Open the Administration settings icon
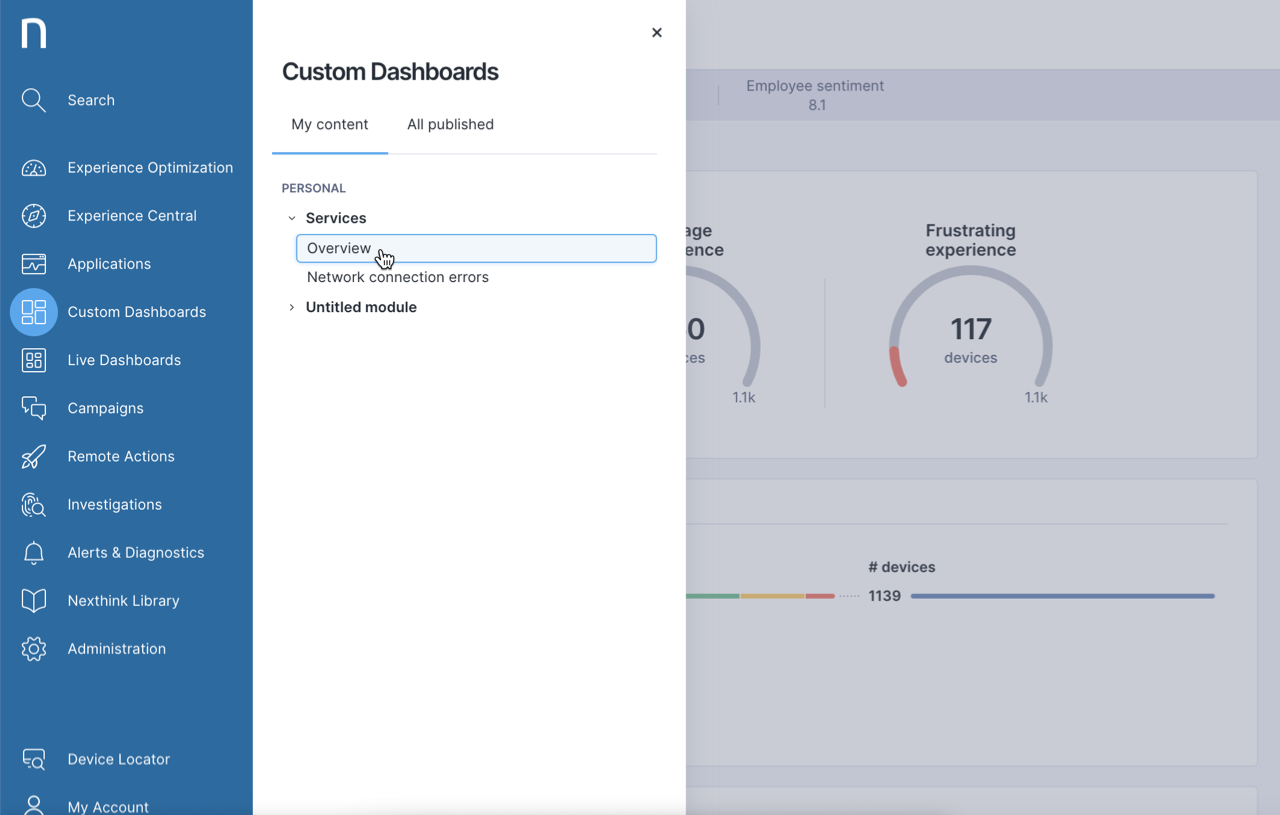Image resolution: width=1280 pixels, height=815 pixels. tap(33, 648)
